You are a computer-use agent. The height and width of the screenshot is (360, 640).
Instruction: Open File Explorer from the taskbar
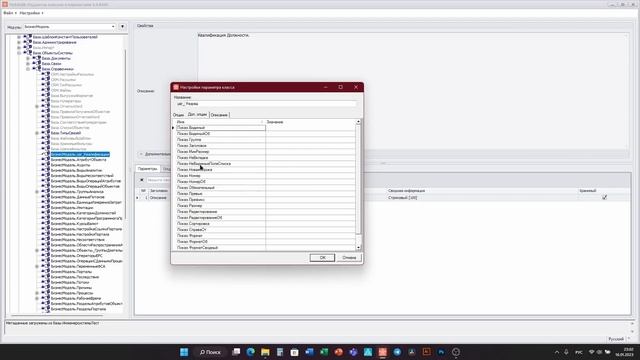(265, 352)
